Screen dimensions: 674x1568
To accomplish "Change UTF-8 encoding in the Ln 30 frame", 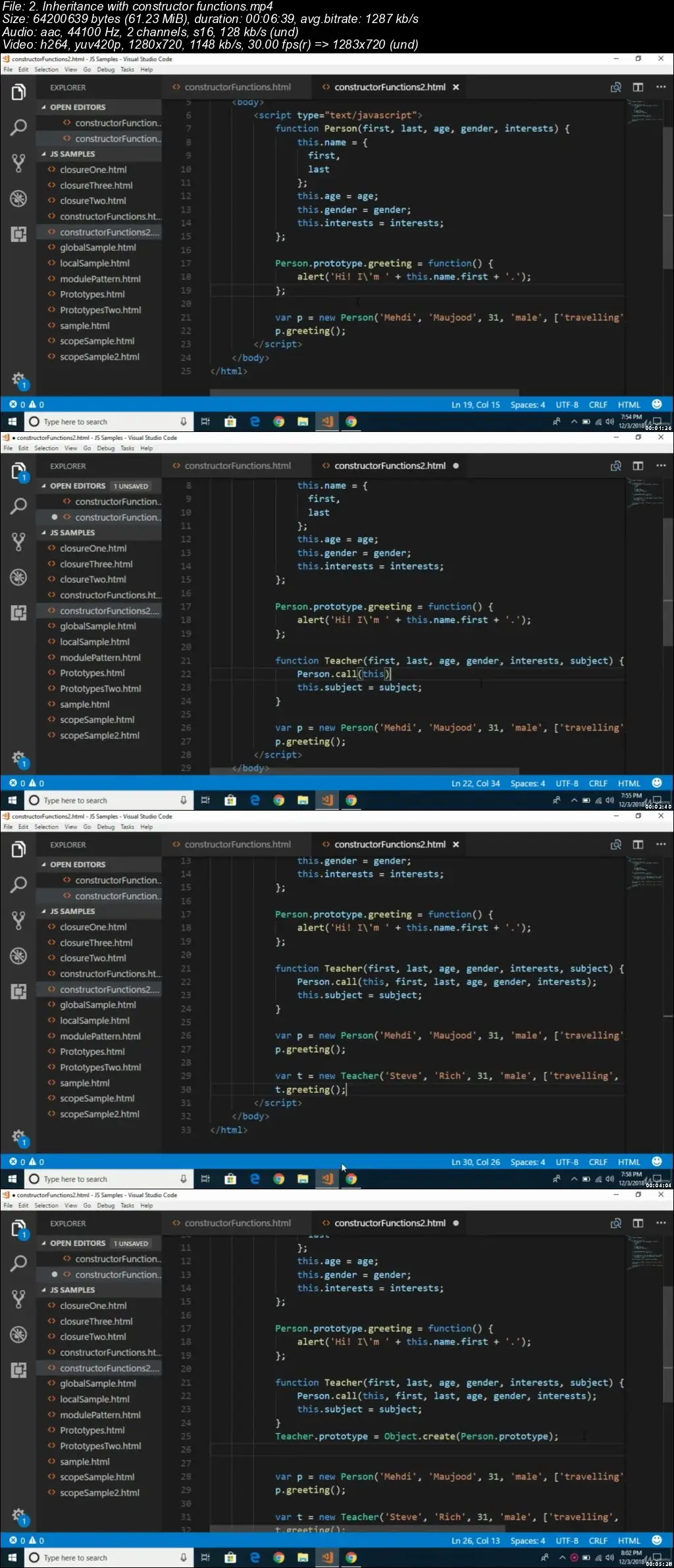I will pos(567,1162).
